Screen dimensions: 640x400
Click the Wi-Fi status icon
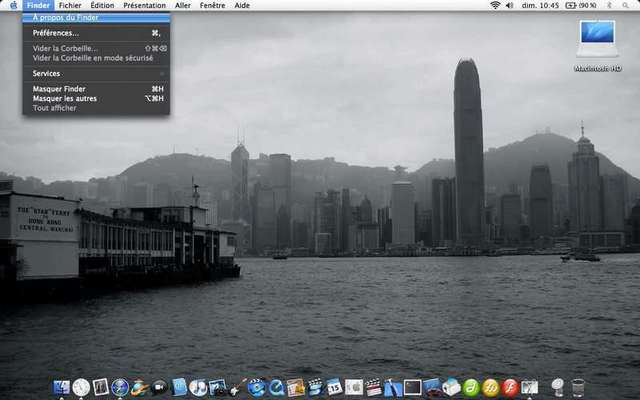[x=495, y=5]
